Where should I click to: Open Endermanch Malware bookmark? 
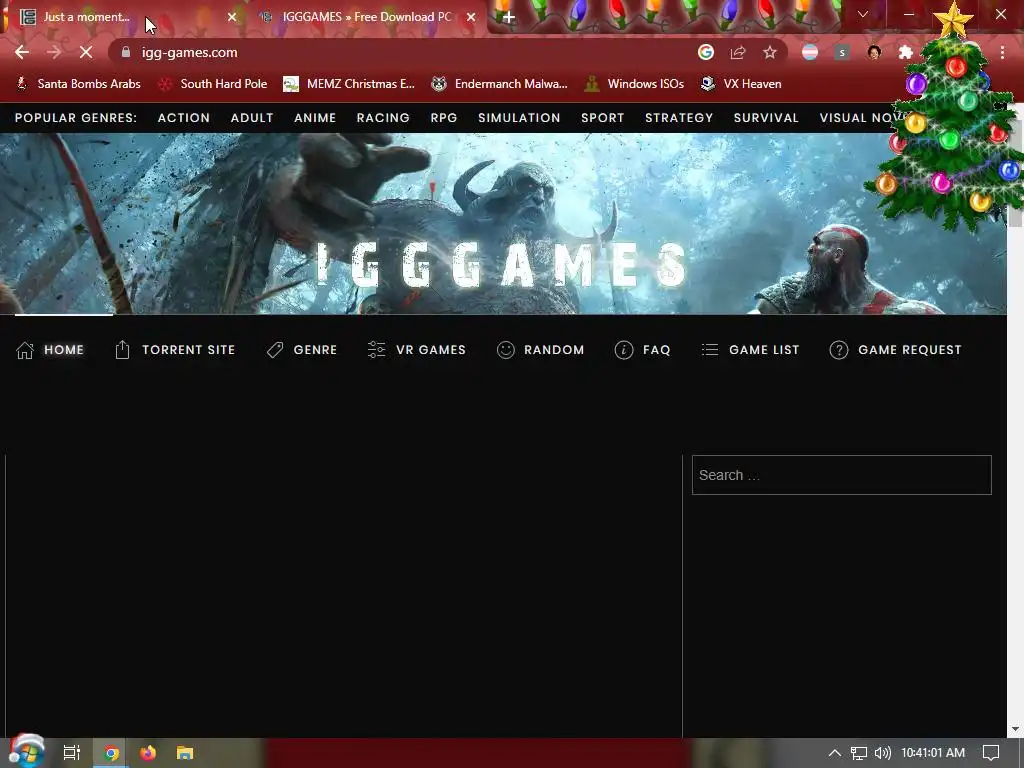pos(500,84)
